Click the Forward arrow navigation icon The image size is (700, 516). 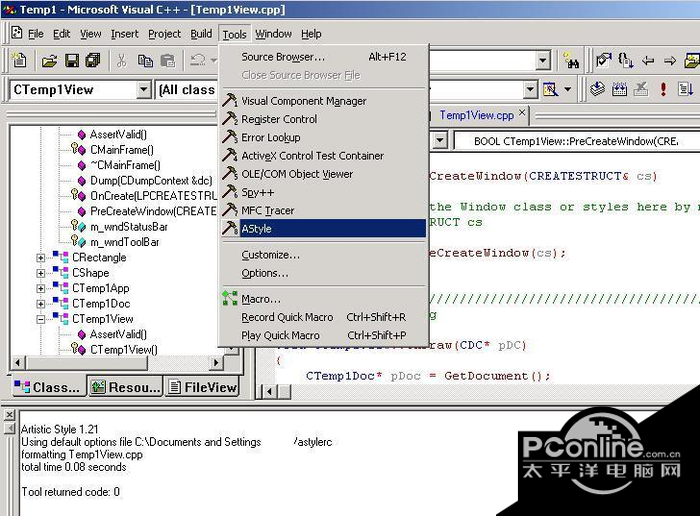point(670,61)
